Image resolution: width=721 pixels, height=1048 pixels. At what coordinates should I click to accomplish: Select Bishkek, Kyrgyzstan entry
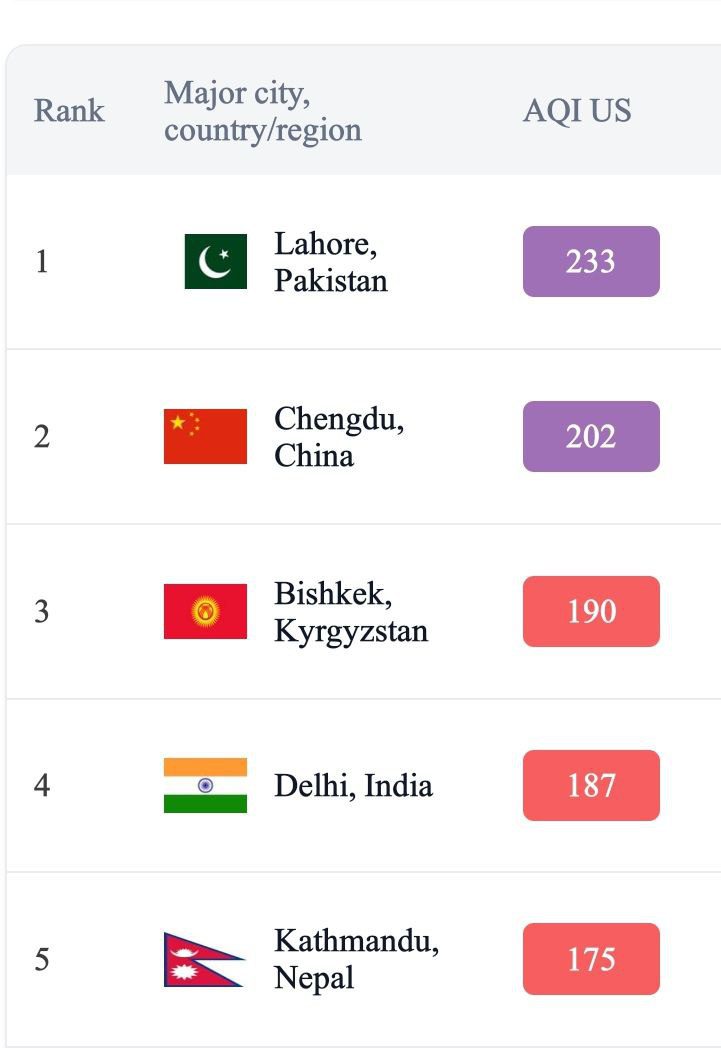(350, 611)
